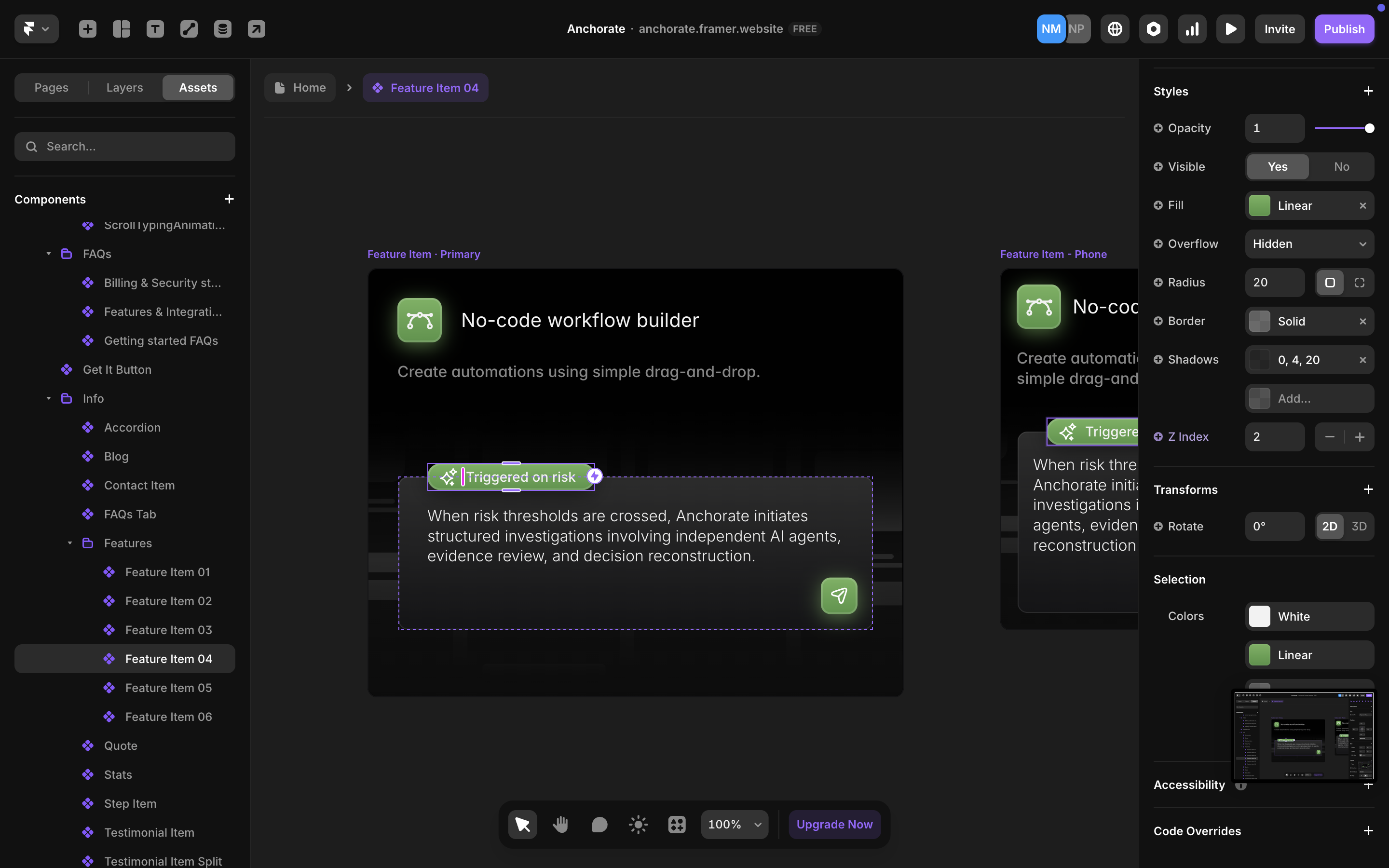
Task: Click Upgrade Now
Action: click(x=834, y=824)
